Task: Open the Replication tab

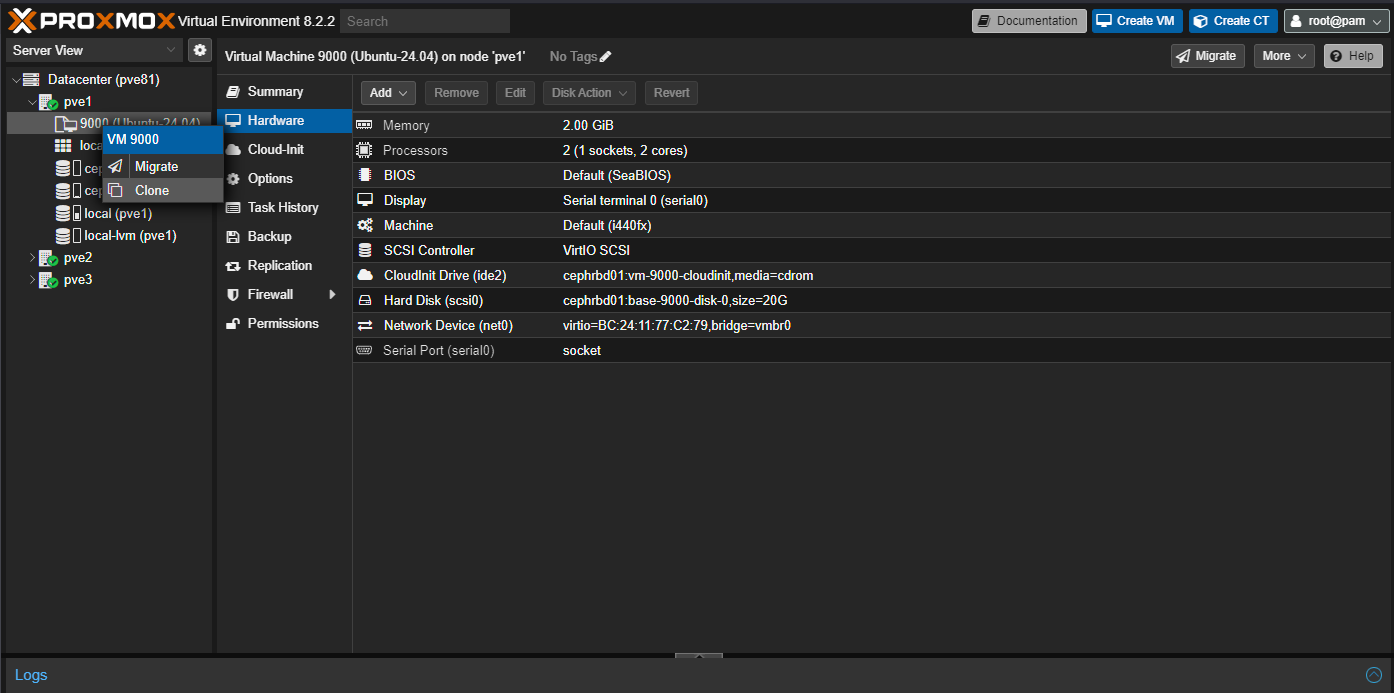Action: 284,266
